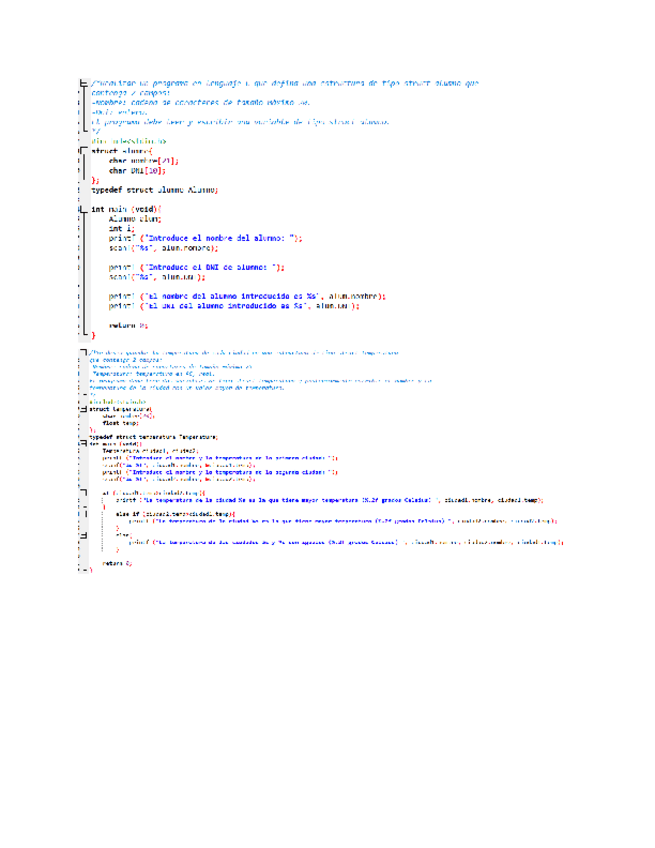Collapse the top comment block of first program
Viewport: 655px width, 848px height.
coord(83,82)
